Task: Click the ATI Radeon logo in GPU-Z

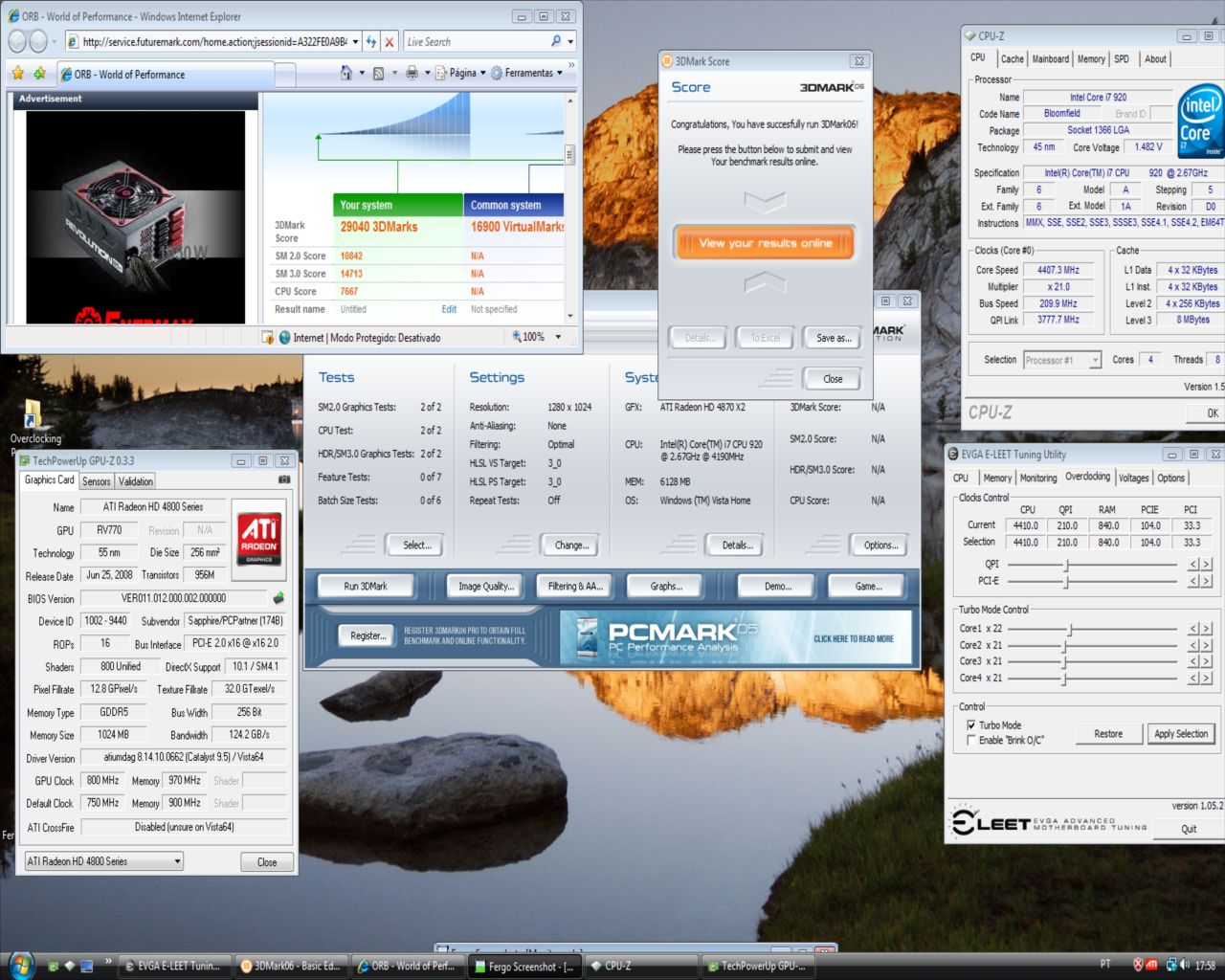Action: click(260, 539)
